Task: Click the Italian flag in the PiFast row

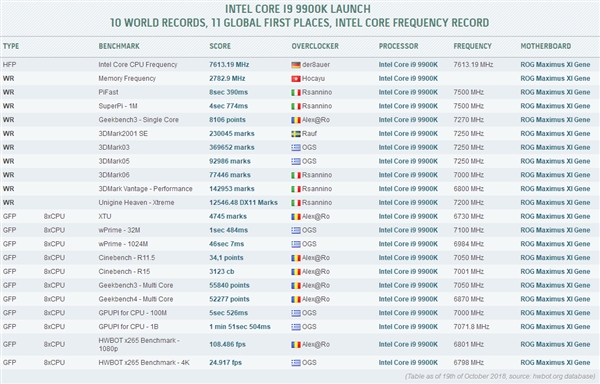Action: (x=296, y=93)
